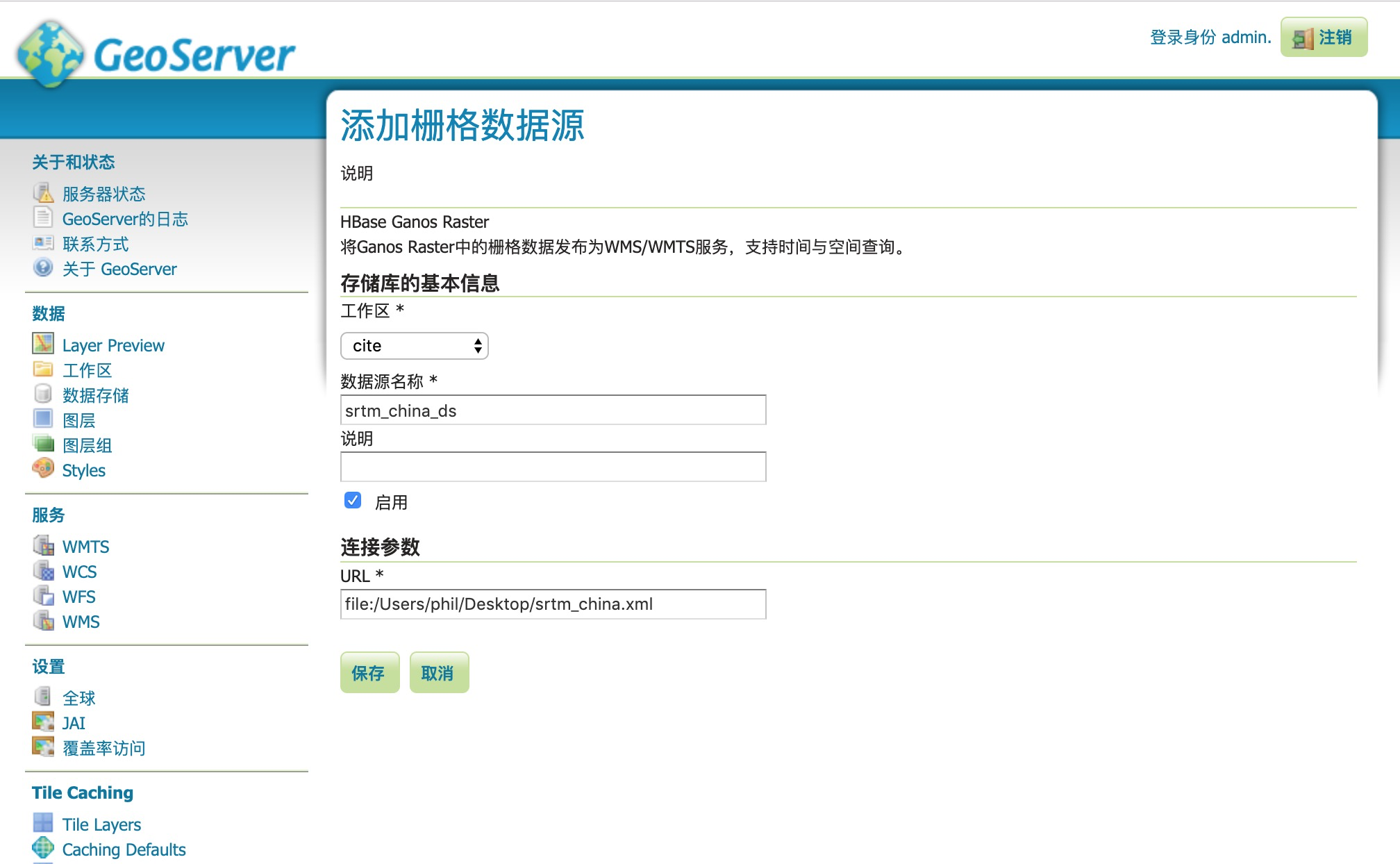Click the 服务器状态 icon in sidebar
Screen dimensions: 1400x864
click(44, 193)
